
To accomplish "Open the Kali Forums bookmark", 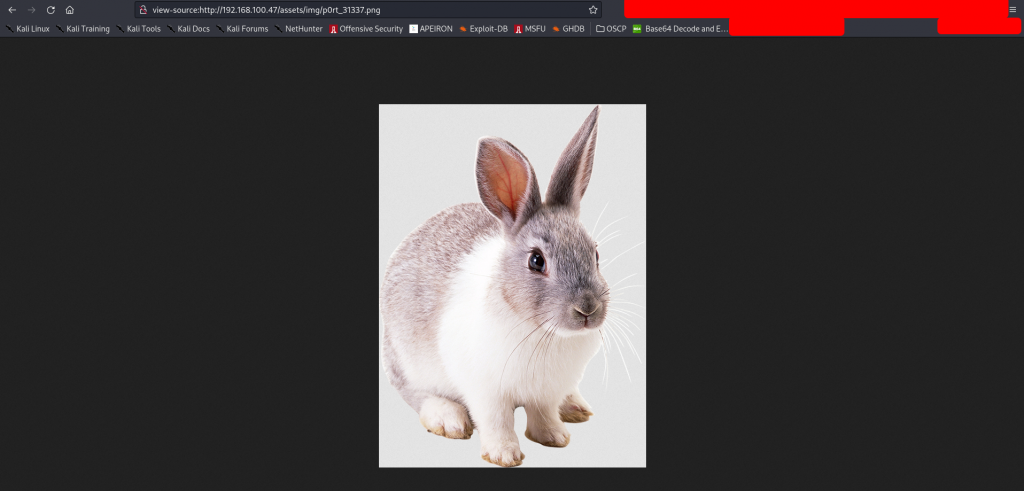I will pyautogui.click(x=242, y=29).
